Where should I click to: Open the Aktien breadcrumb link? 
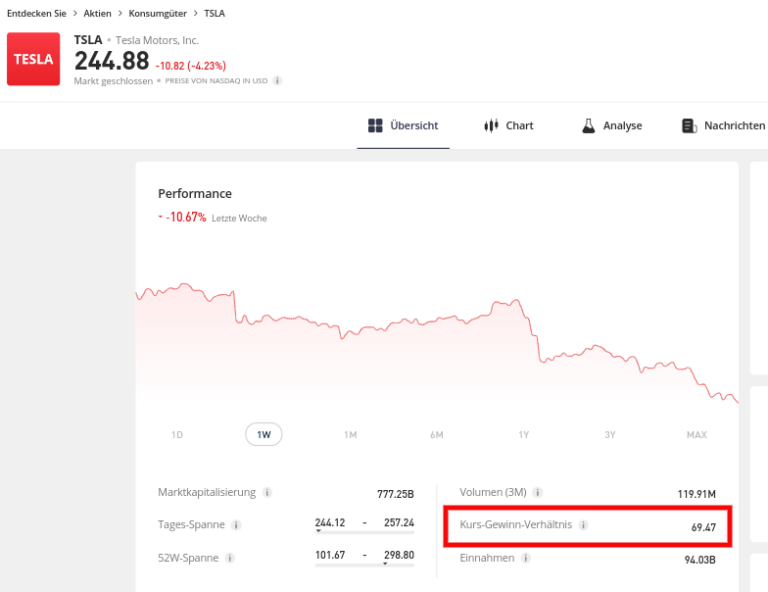(x=97, y=13)
